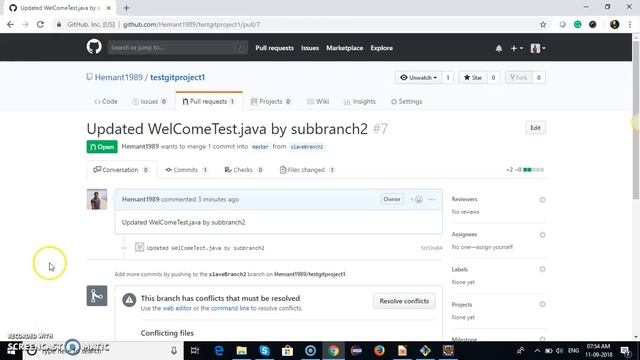Click the browser address bar
Image resolution: width=640 pixels, height=360 pixels.
tap(298, 24)
